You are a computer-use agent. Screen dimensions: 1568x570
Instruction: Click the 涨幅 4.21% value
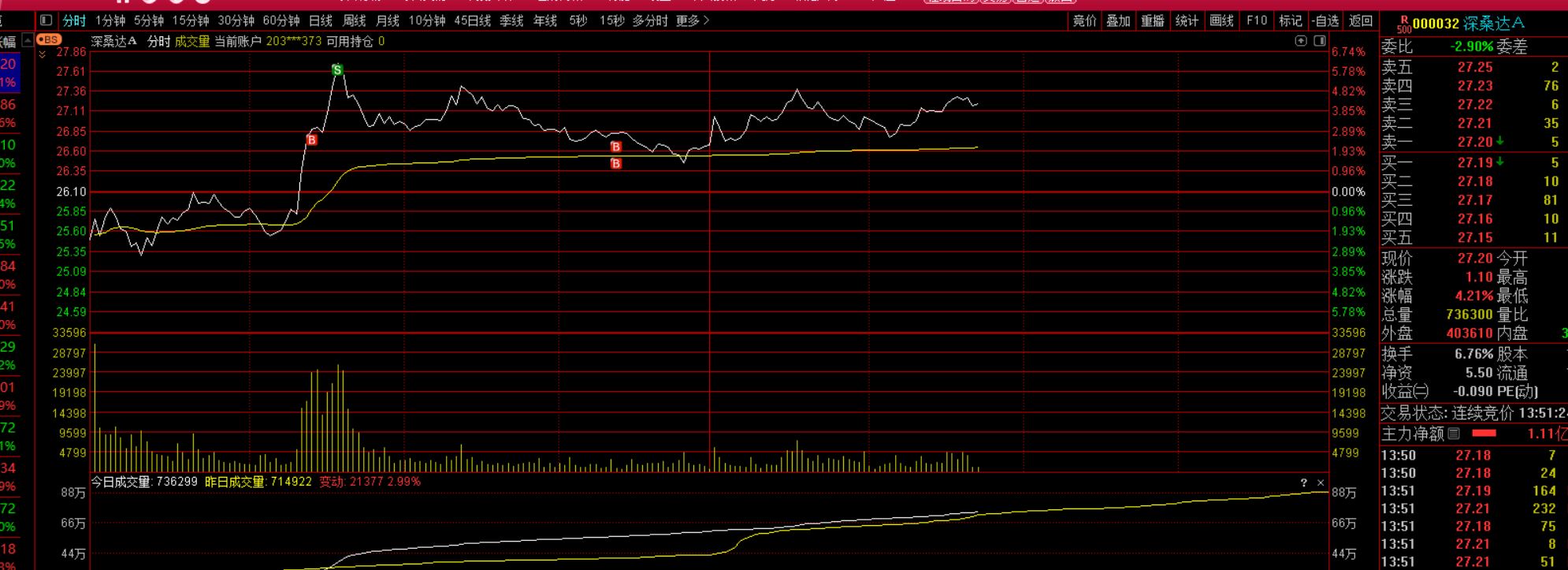click(x=1473, y=296)
